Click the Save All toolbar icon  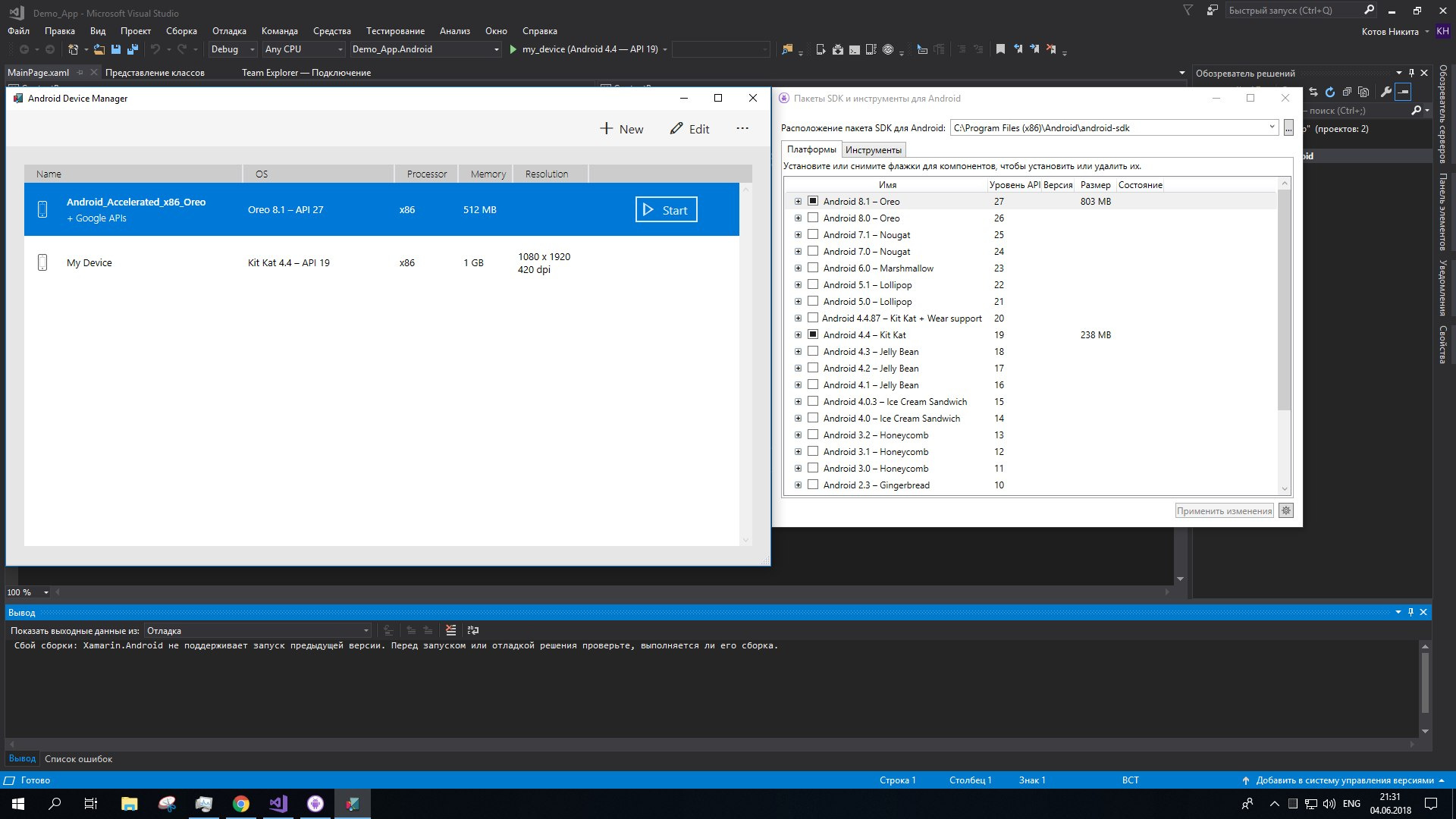point(133,49)
